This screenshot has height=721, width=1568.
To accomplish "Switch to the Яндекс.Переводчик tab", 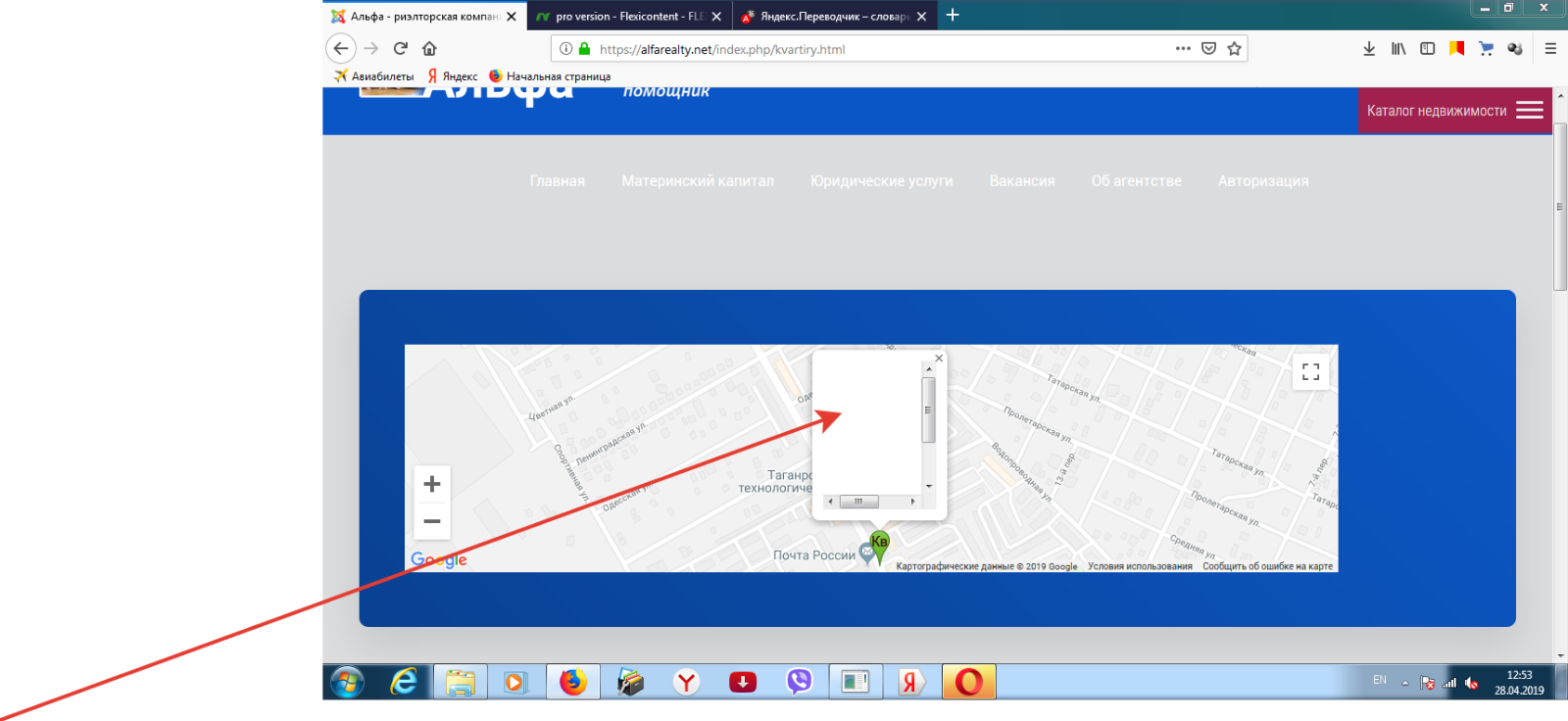I will tap(834, 17).
